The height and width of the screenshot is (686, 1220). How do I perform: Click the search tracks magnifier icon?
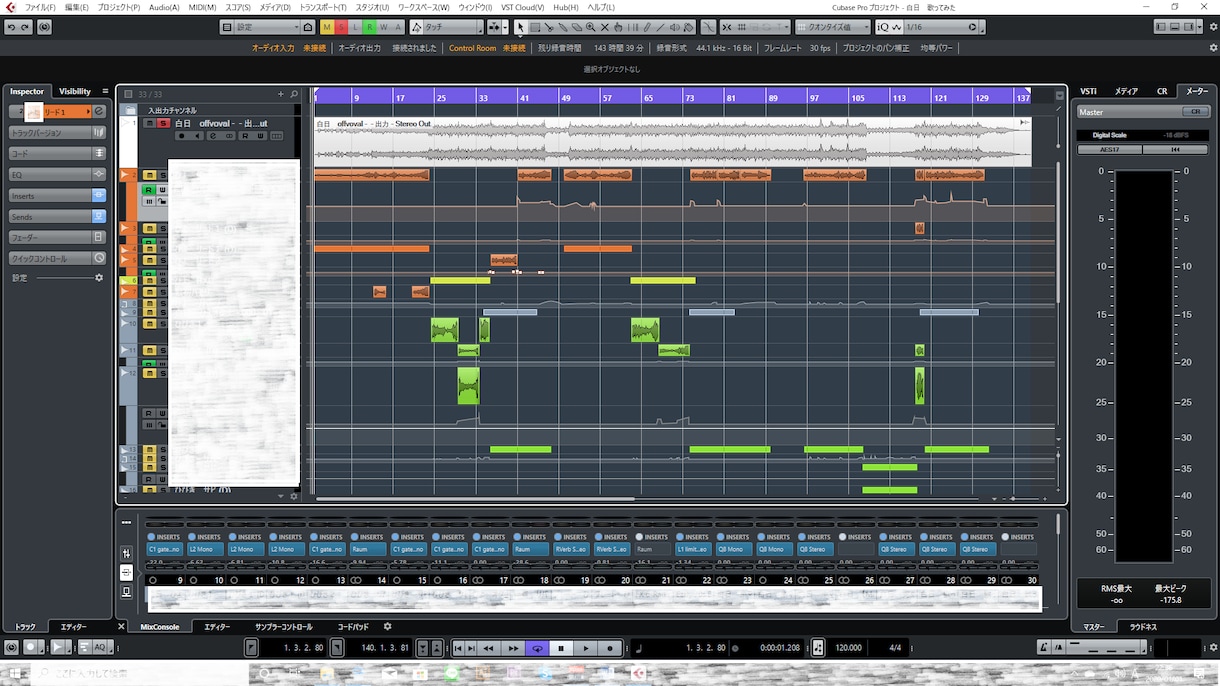tap(294, 94)
